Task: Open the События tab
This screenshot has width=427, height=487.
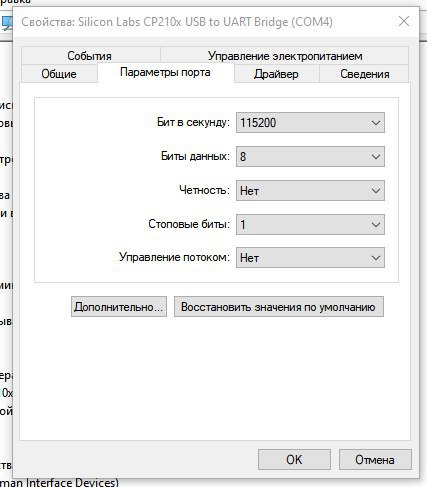Action: pos(90,56)
